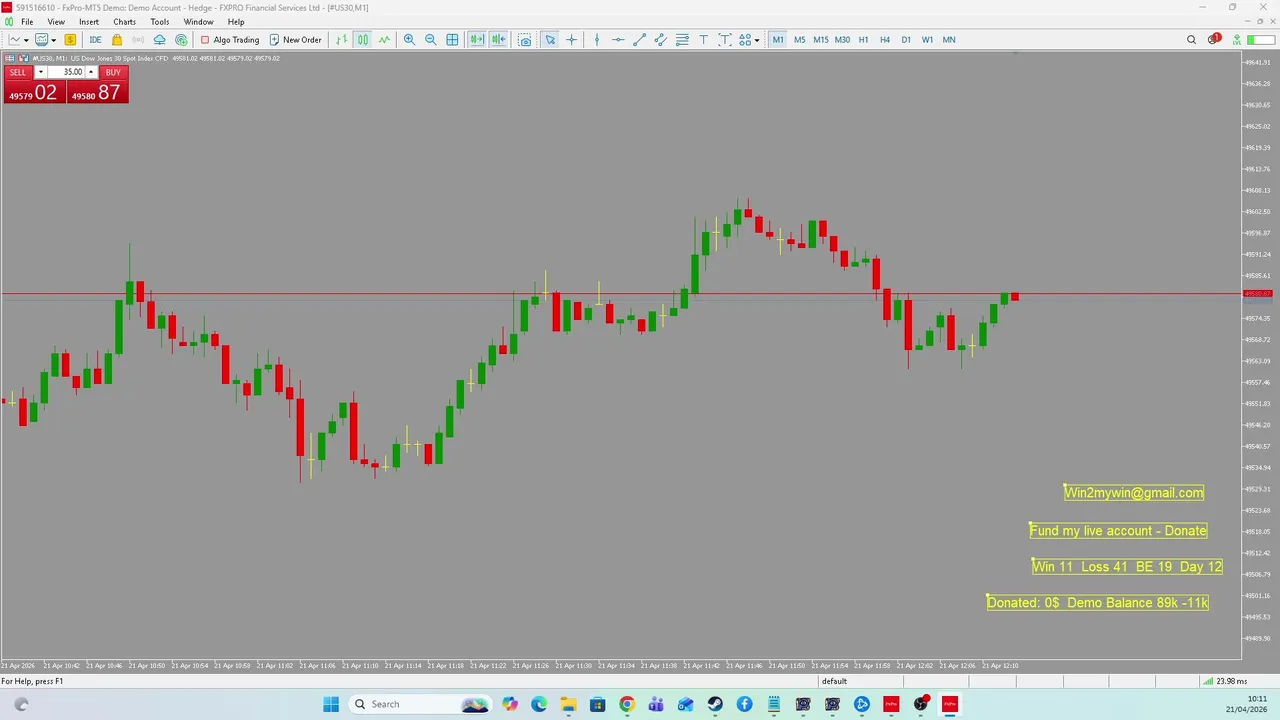Screen dimensions: 1280x720
Task: Select the crosshair tool
Action: 571,40
